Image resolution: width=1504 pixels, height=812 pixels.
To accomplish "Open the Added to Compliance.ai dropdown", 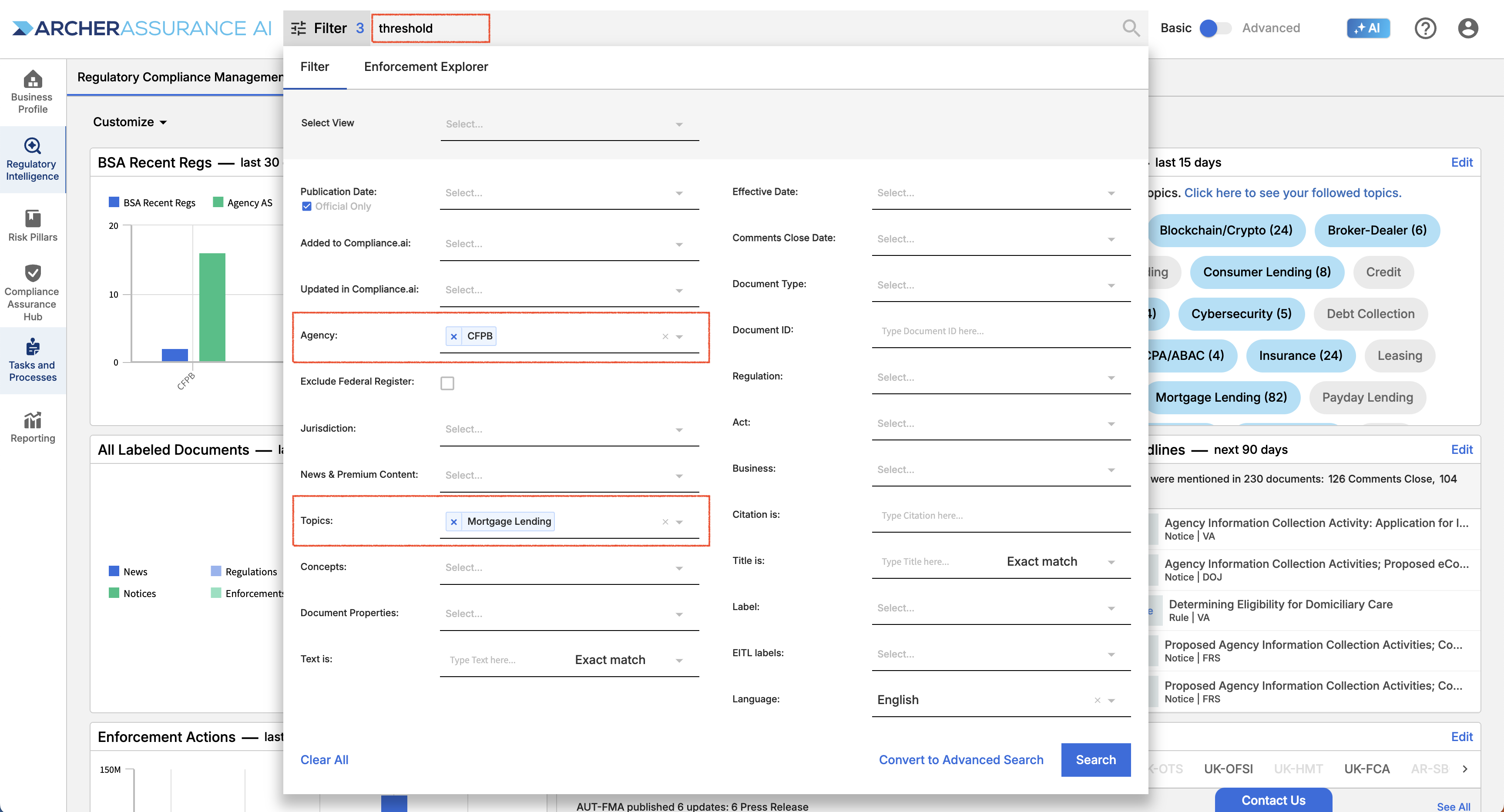I will [x=569, y=244].
